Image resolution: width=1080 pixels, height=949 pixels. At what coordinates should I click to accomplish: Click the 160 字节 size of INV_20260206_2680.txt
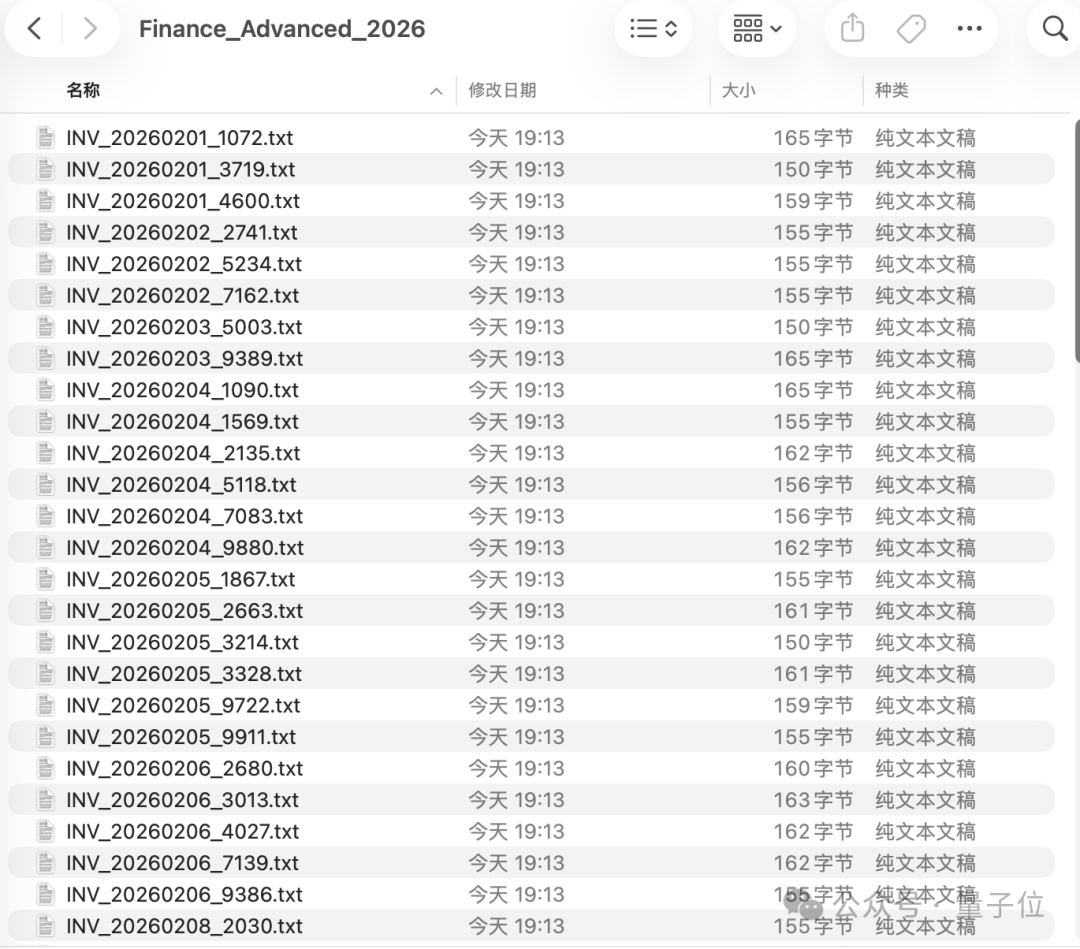813,769
